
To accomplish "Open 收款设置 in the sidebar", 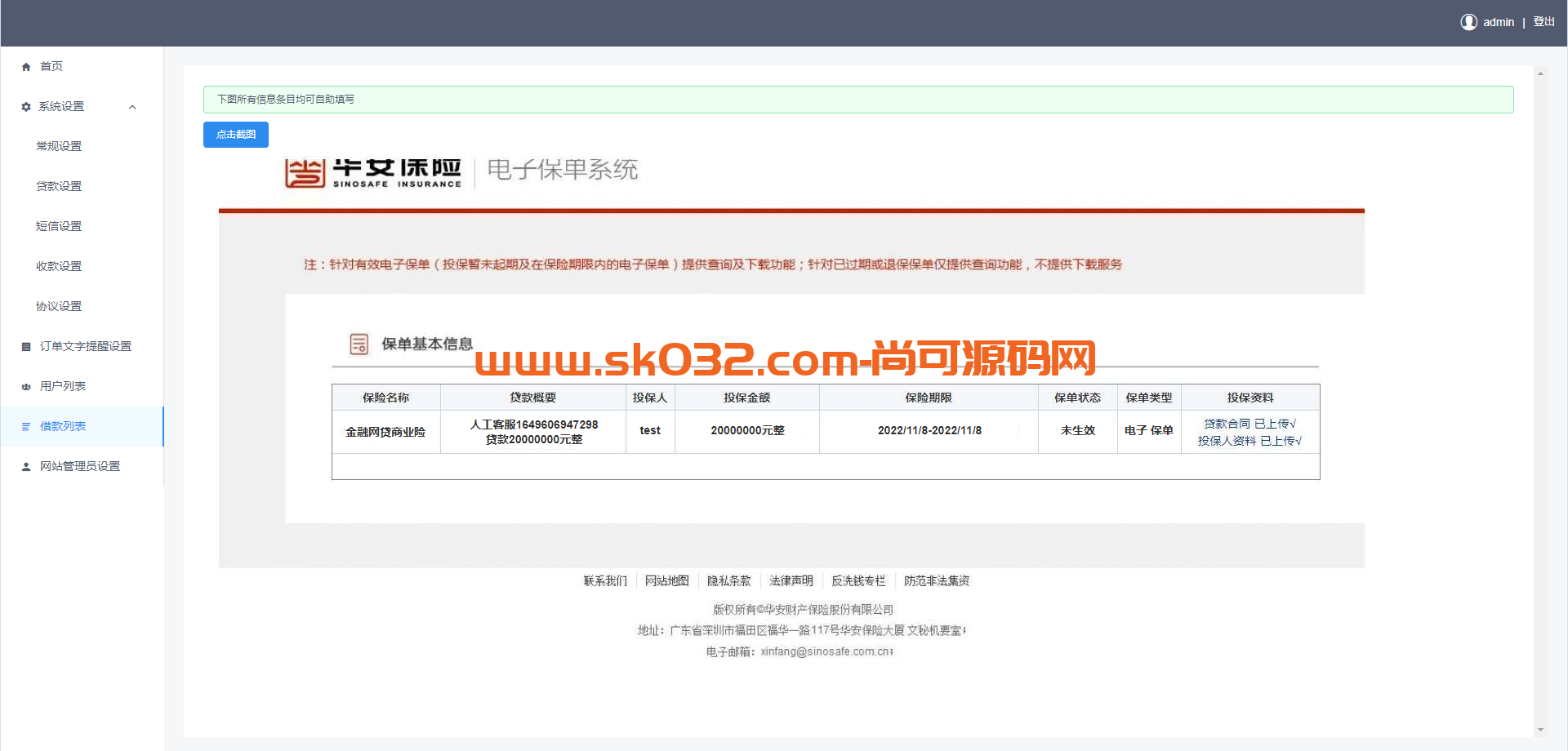I will point(59,266).
